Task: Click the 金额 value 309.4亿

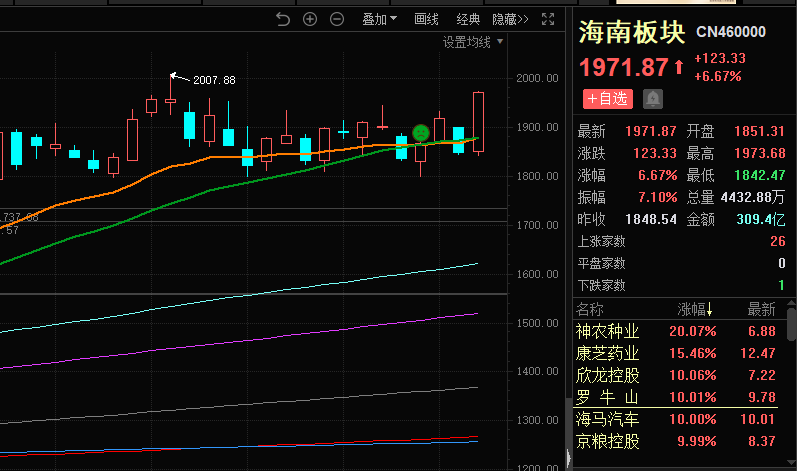Action: (760, 219)
